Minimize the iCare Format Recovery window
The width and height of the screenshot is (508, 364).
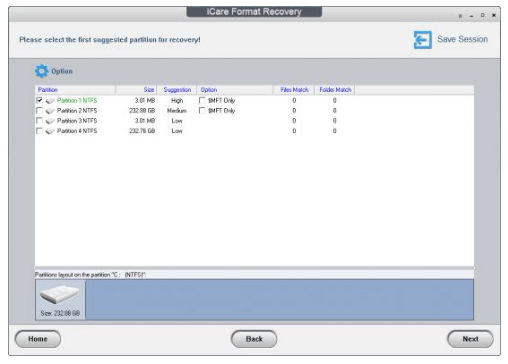[471, 16]
